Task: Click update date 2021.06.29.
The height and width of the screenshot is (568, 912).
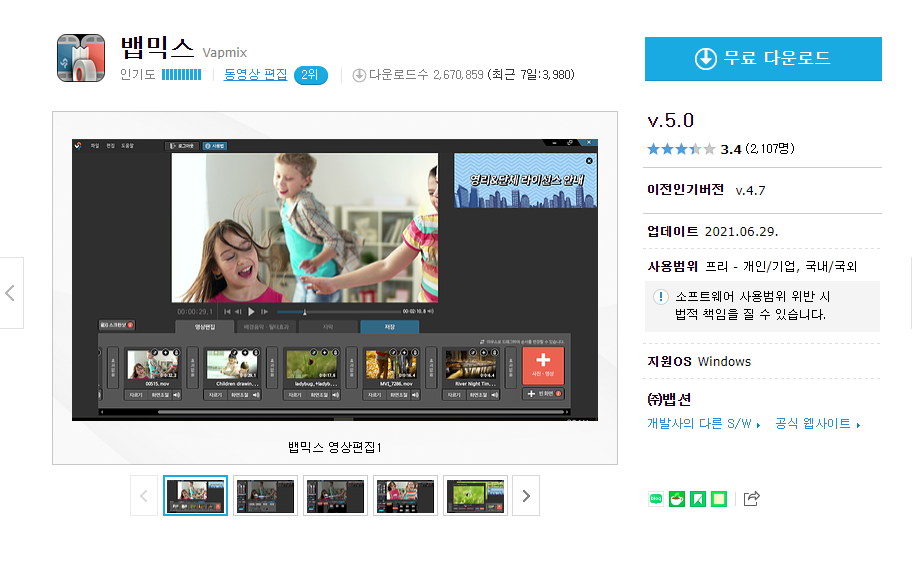Action: (741, 232)
